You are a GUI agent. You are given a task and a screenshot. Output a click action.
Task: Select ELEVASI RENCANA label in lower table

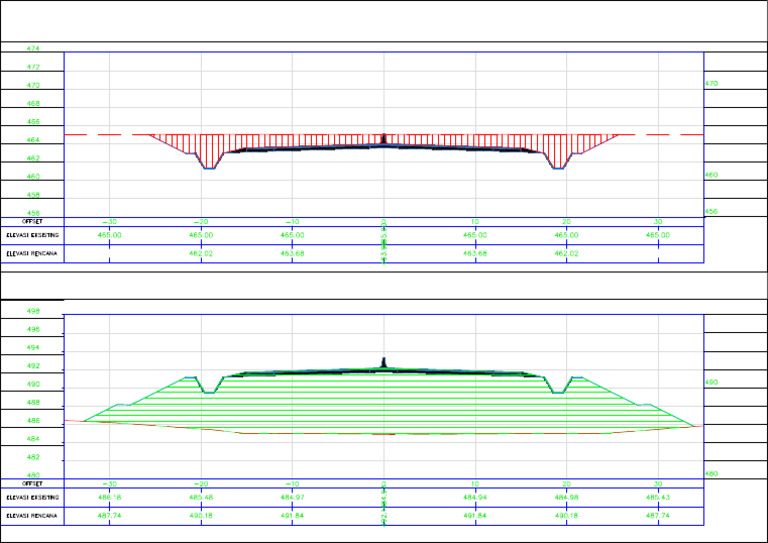point(31,516)
